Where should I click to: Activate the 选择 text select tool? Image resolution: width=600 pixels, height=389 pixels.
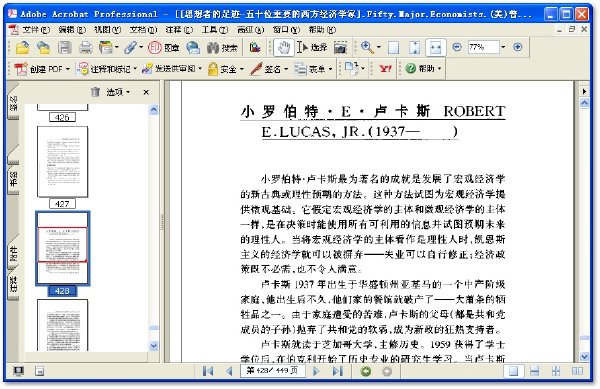click(x=312, y=47)
